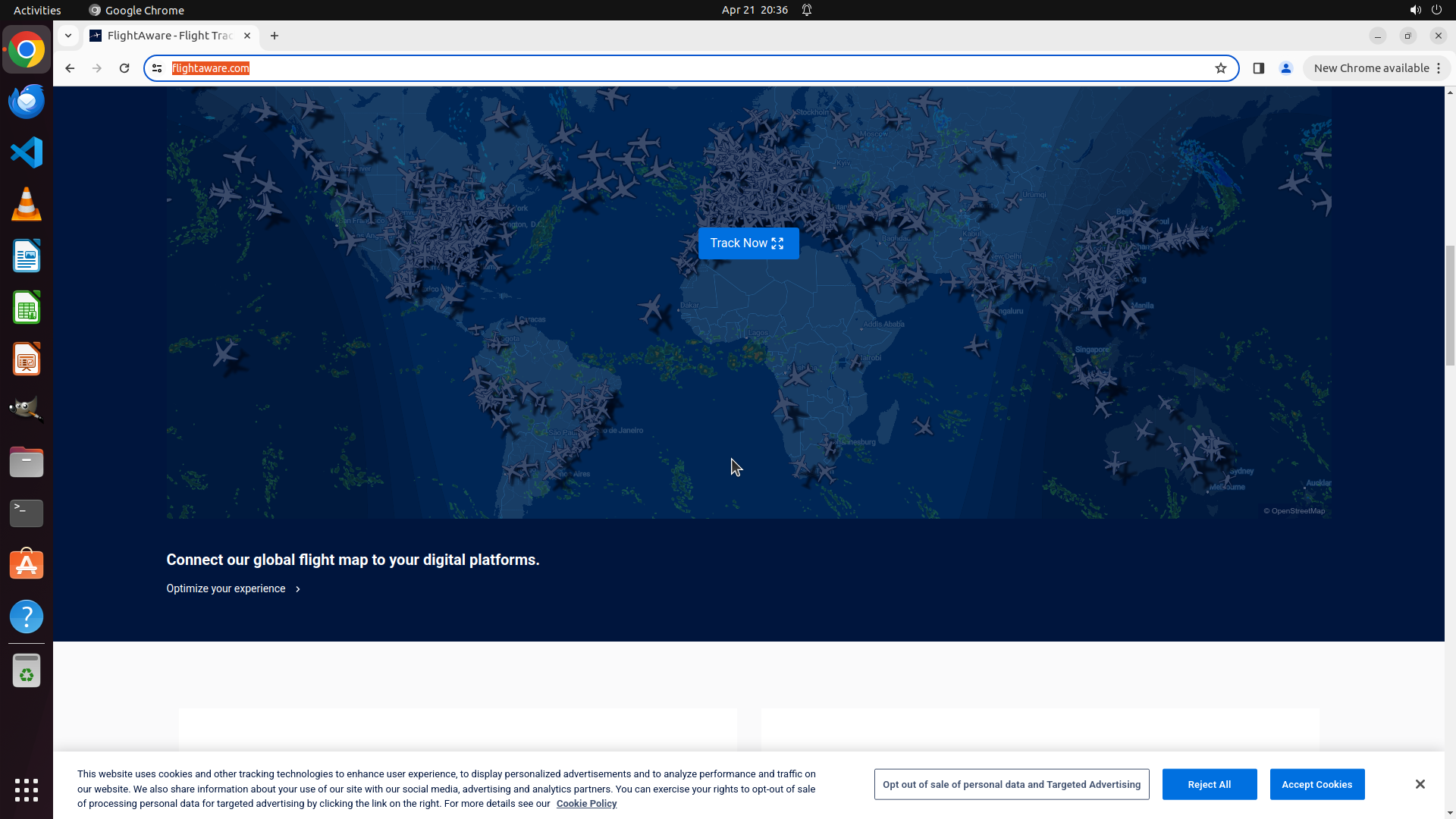
Task: Select the FlightAware browser tab
Action: [x=170, y=36]
